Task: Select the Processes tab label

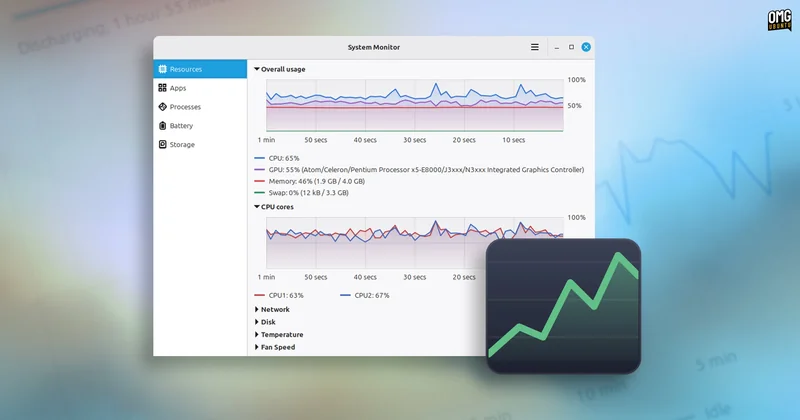Action: click(185, 107)
